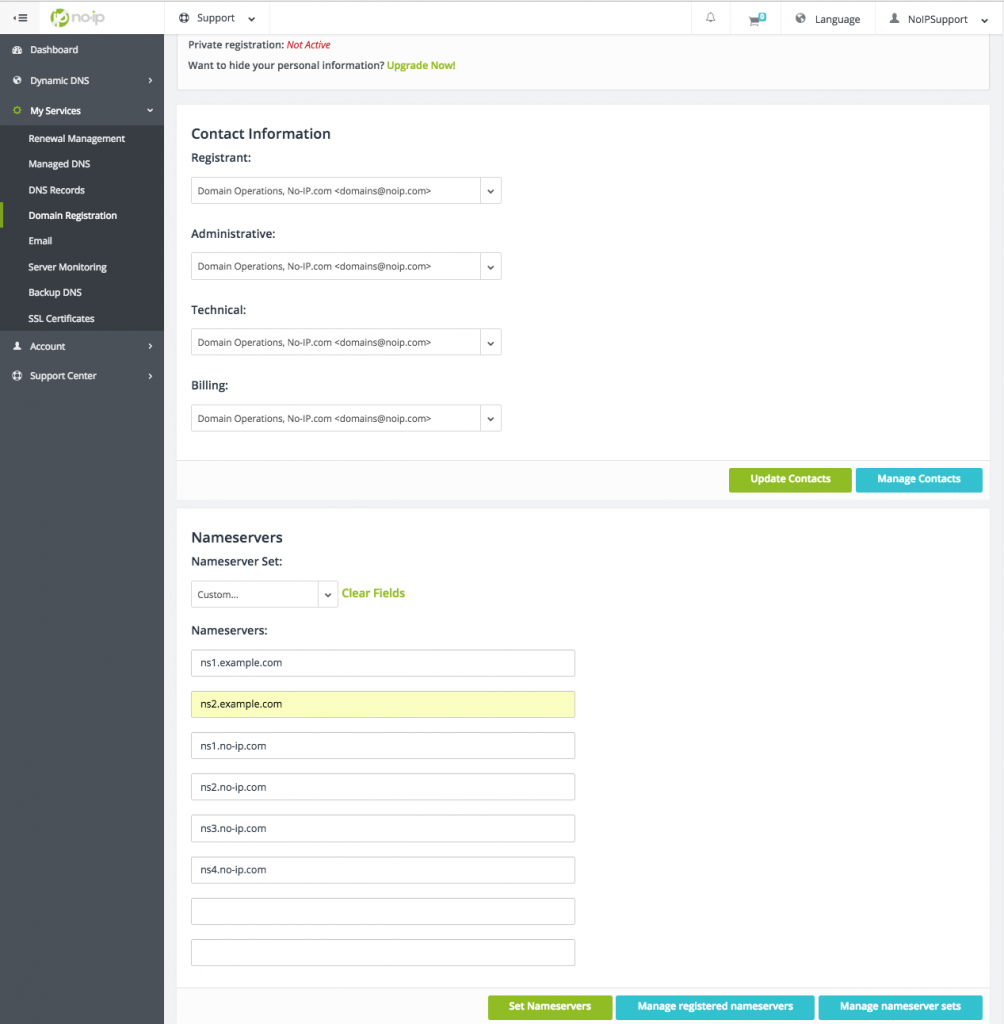
Task: Click the Support lifebuoy icon in the top bar
Action: (184, 18)
